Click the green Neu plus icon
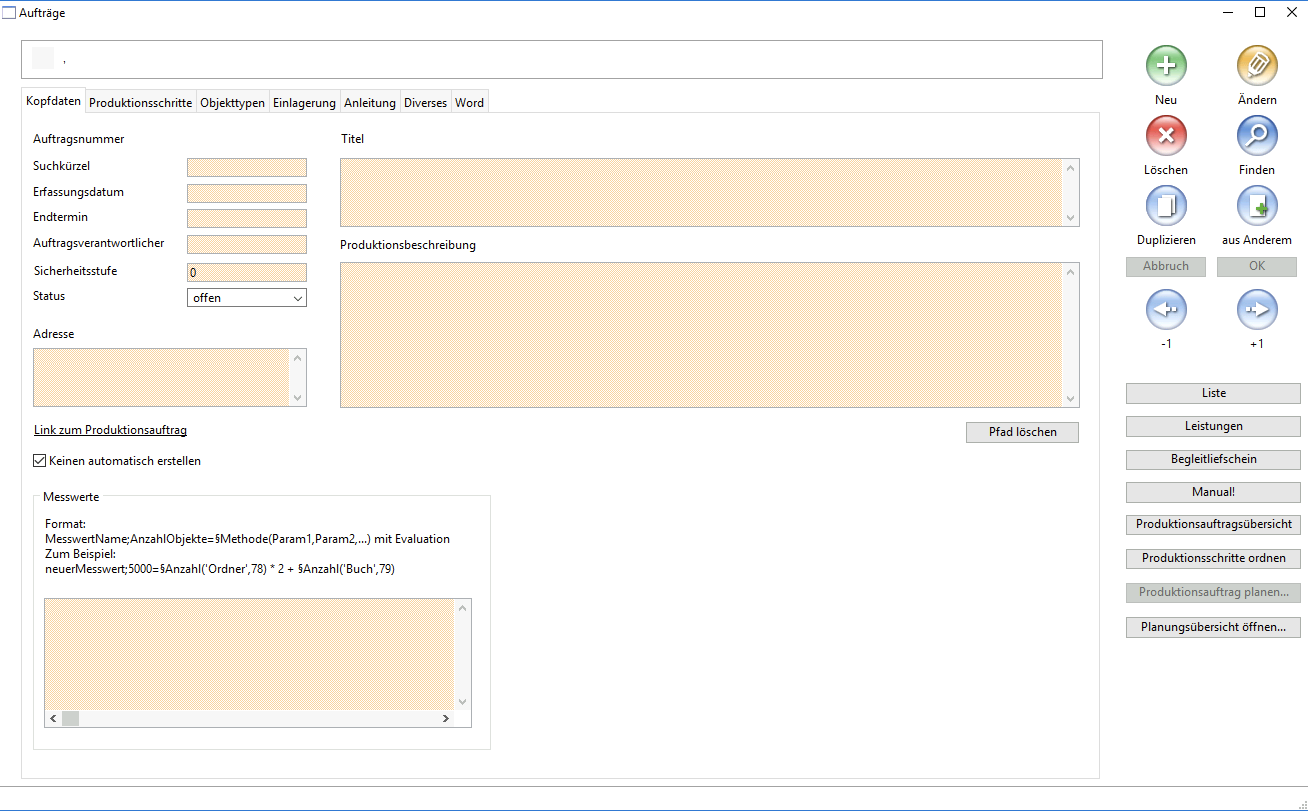1308x811 pixels. [x=1166, y=66]
